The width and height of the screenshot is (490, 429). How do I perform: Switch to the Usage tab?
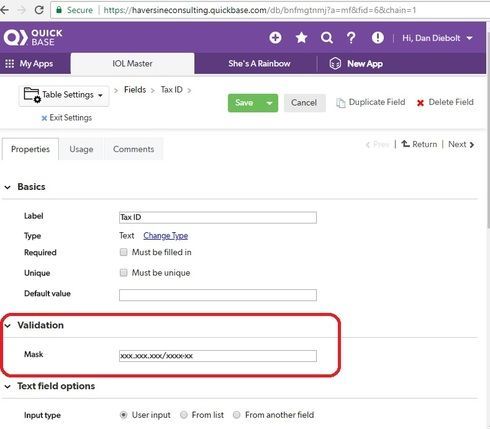(81, 149)
